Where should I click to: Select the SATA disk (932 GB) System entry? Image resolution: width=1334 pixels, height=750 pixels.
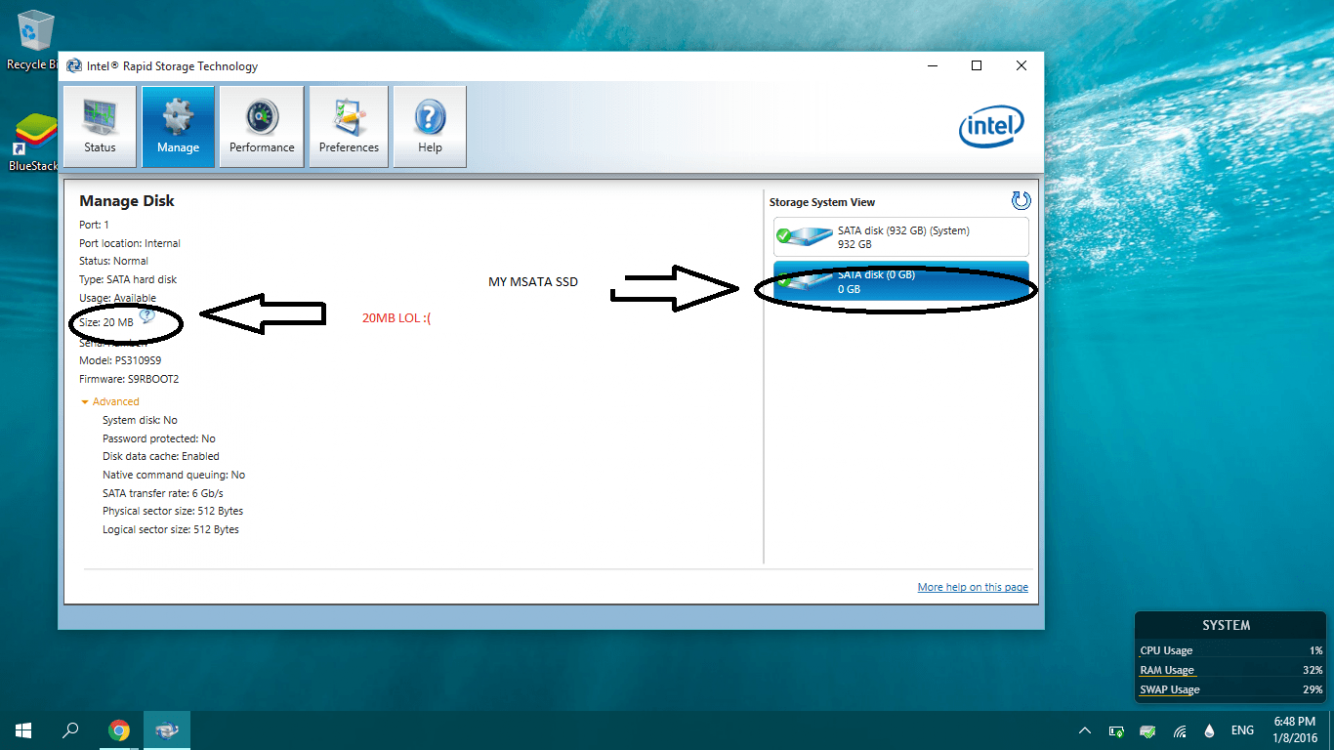pos(901,237)
